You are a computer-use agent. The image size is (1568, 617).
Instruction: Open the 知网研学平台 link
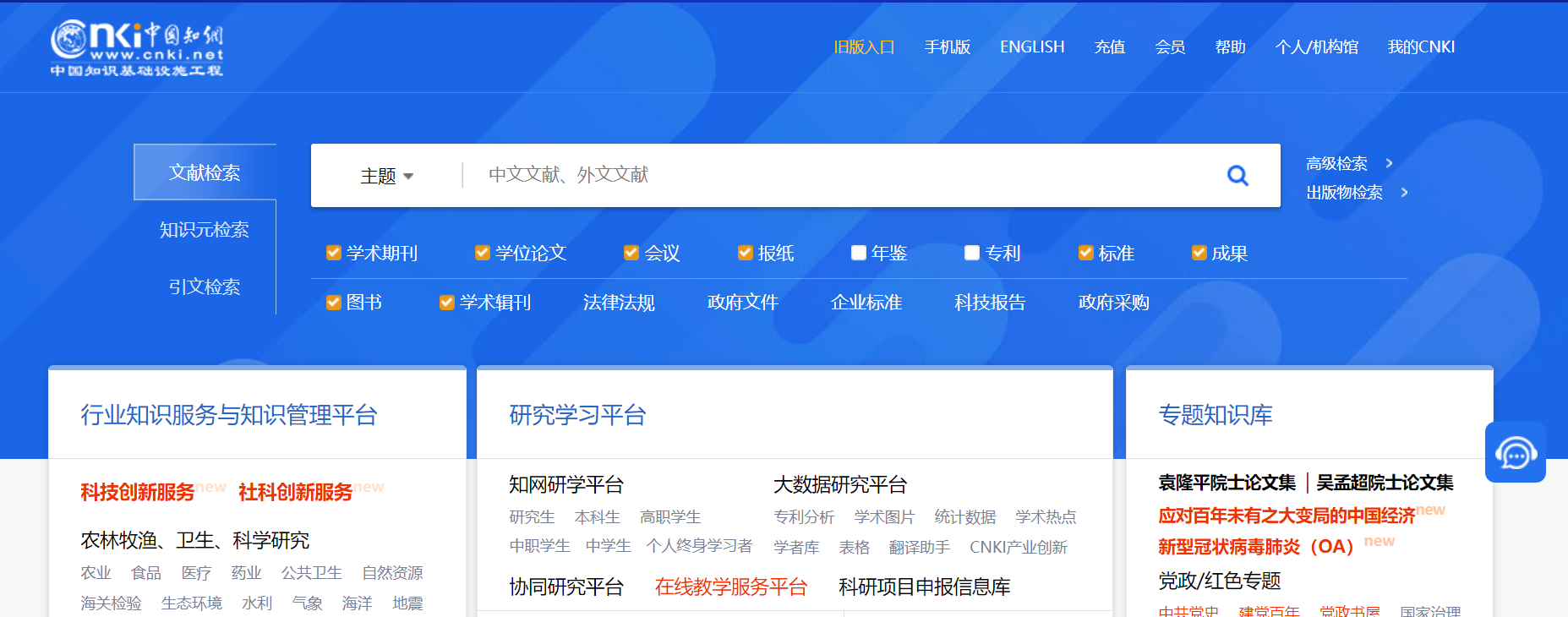pos(566,485)
